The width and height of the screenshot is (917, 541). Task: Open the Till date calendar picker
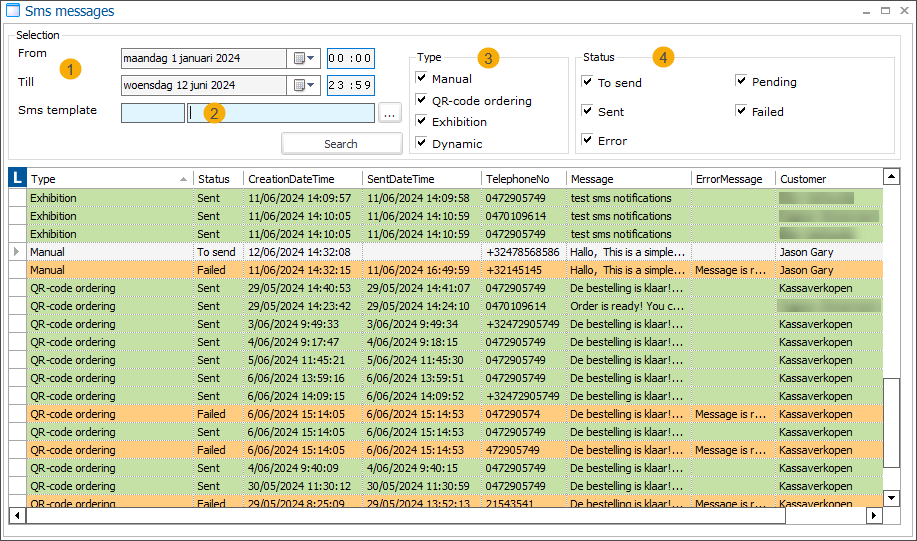304,85
